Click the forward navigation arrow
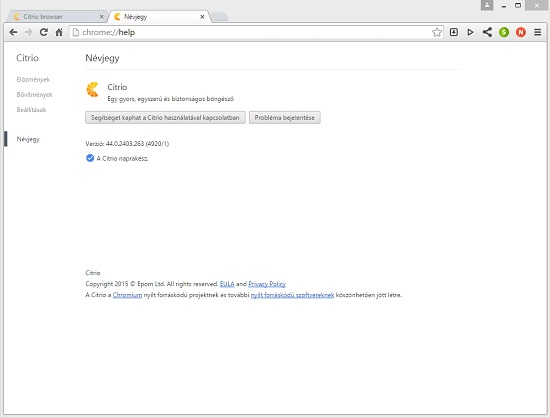 click(28, 32)
